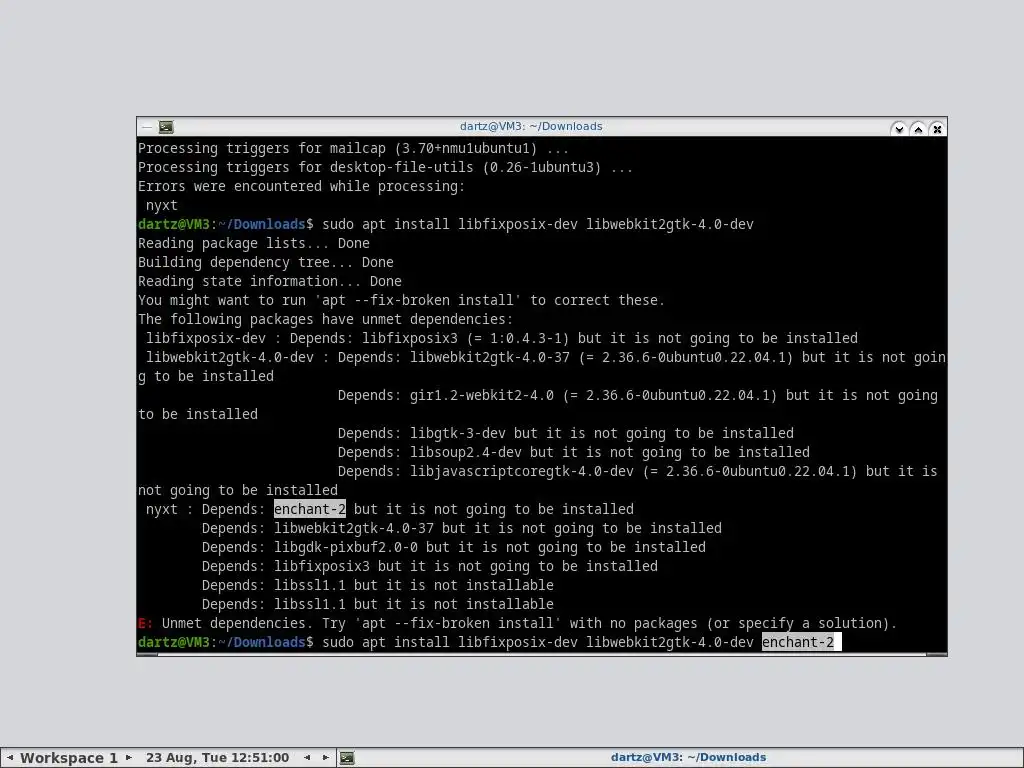Viewport: 1024px width, 768px height.
Task: Click the 'Processing triggers for desktop-file-utils' line
Action: click(385, 168)
